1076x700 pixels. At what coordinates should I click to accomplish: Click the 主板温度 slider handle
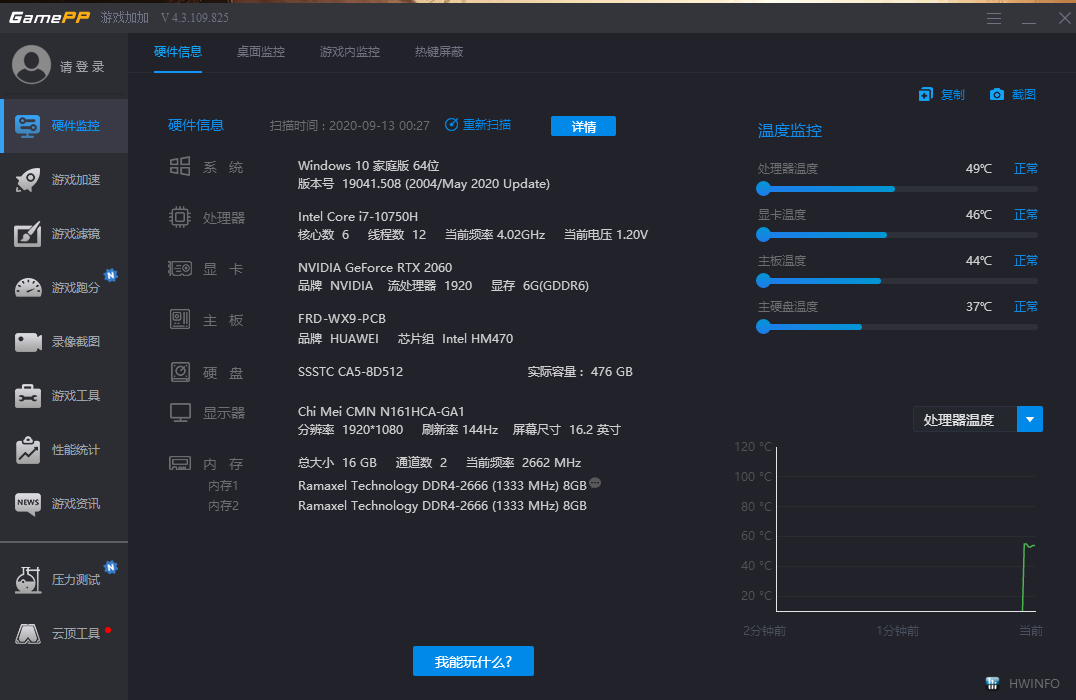pyautogui.click(x=763, y=281)
